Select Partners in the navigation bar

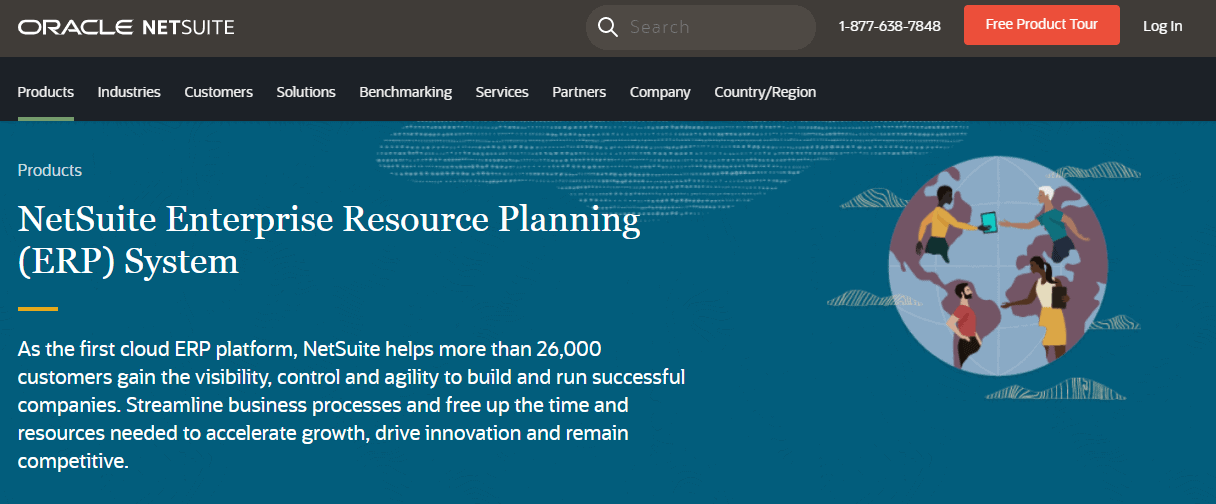pyautogui.click(x=579, y=92)
